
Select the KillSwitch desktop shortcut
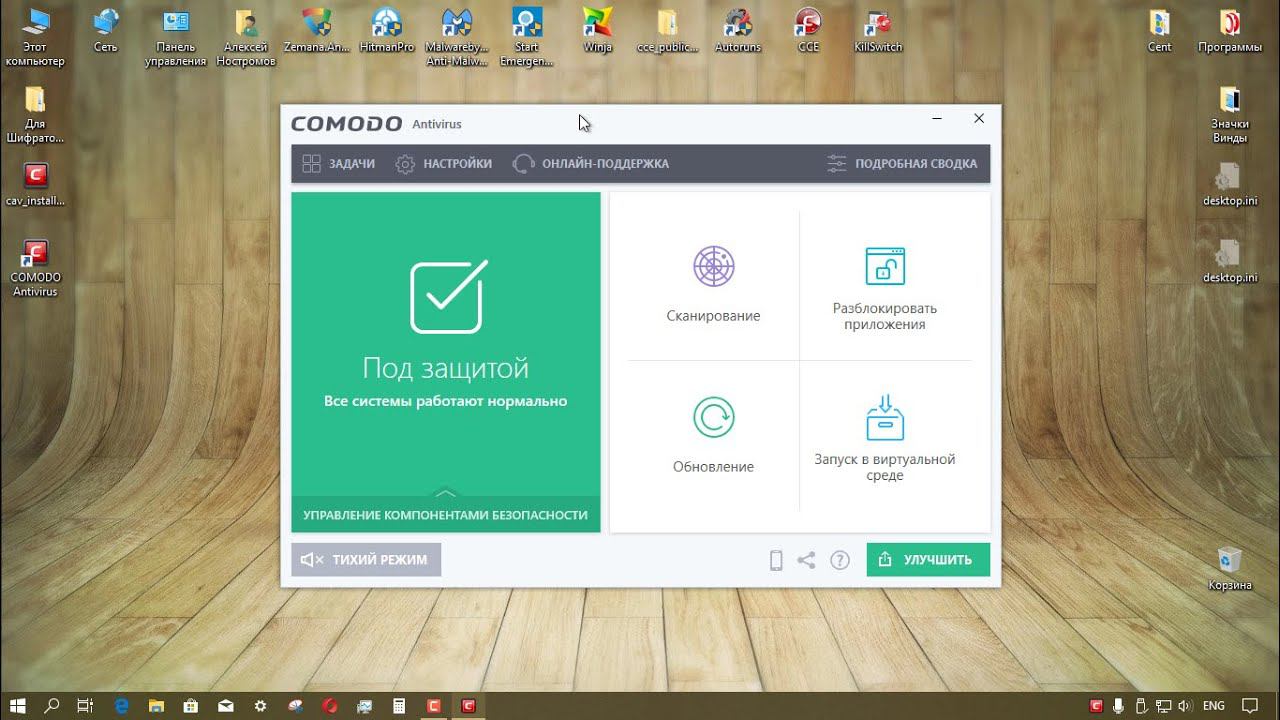[878, 31]
